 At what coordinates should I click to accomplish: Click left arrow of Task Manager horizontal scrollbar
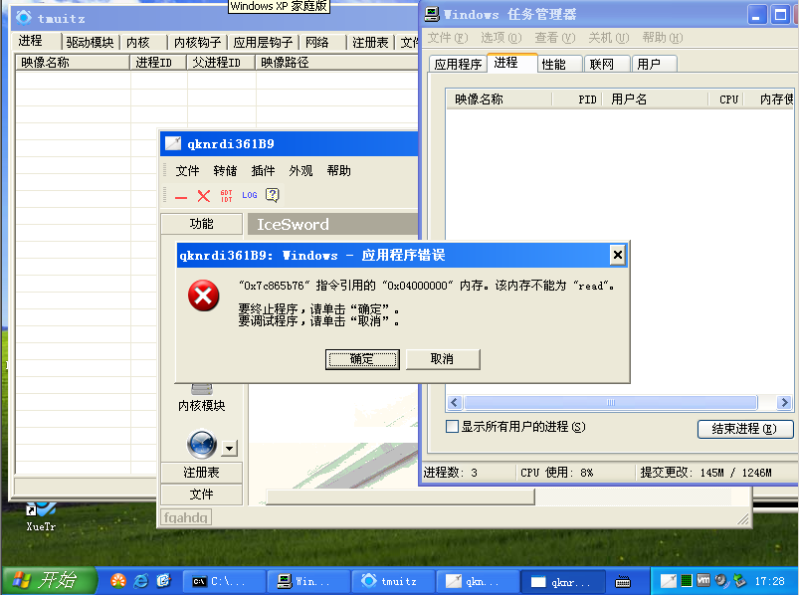pos(455,403)
